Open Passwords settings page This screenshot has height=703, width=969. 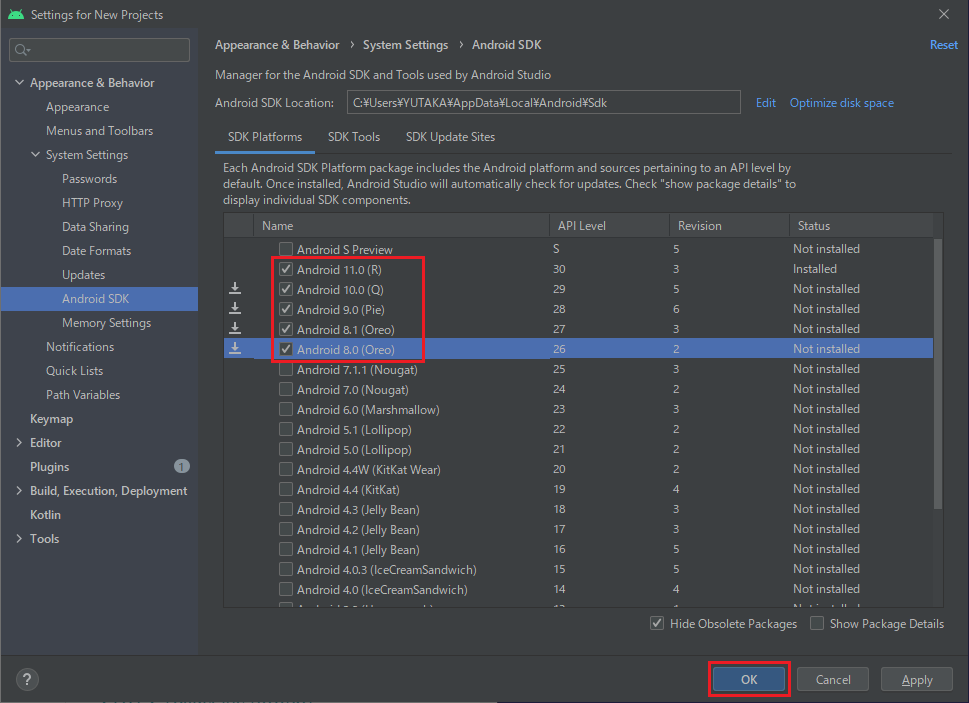point(90,179)
